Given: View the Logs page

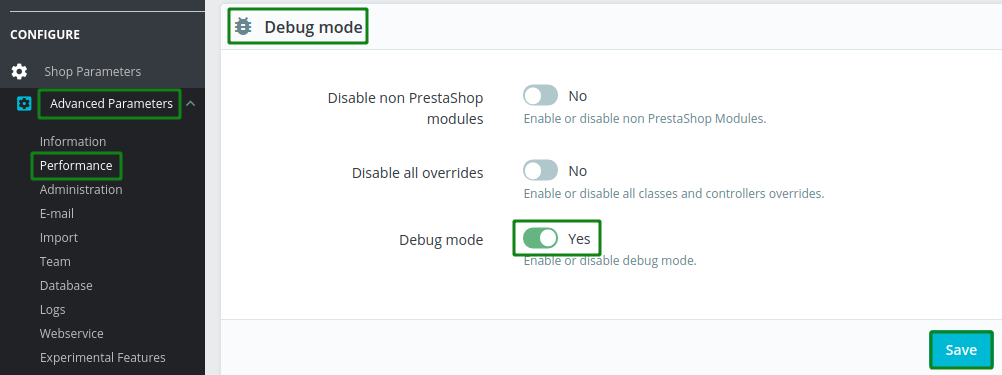Looking at the screenshot, I should 52,310.
